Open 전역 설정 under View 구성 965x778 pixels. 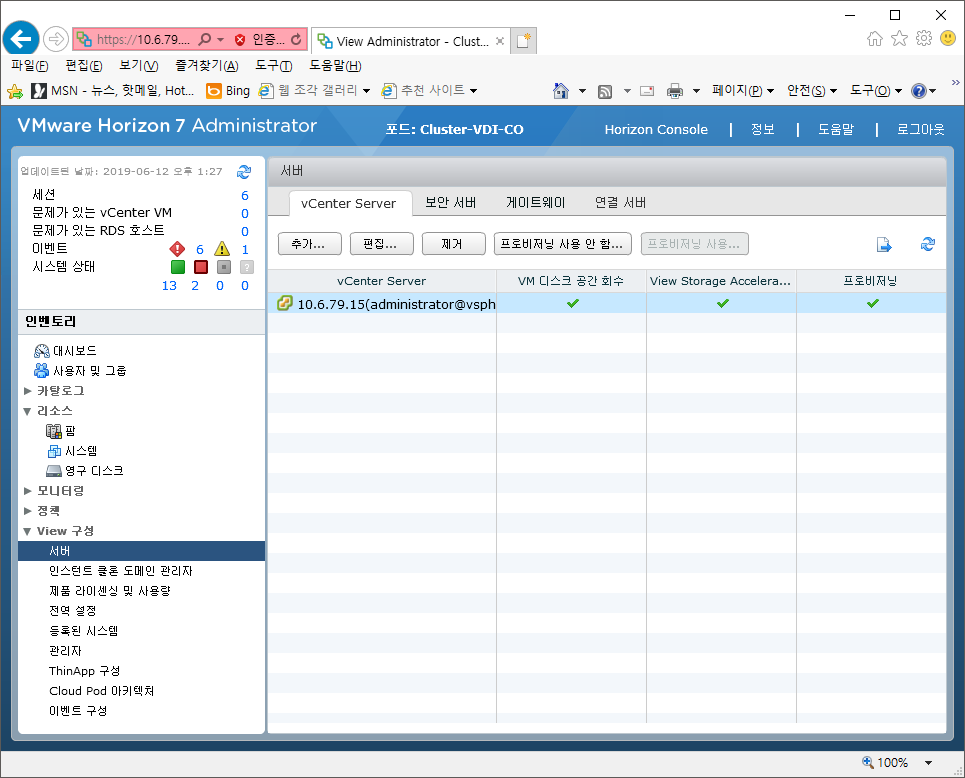click(73, 611)
